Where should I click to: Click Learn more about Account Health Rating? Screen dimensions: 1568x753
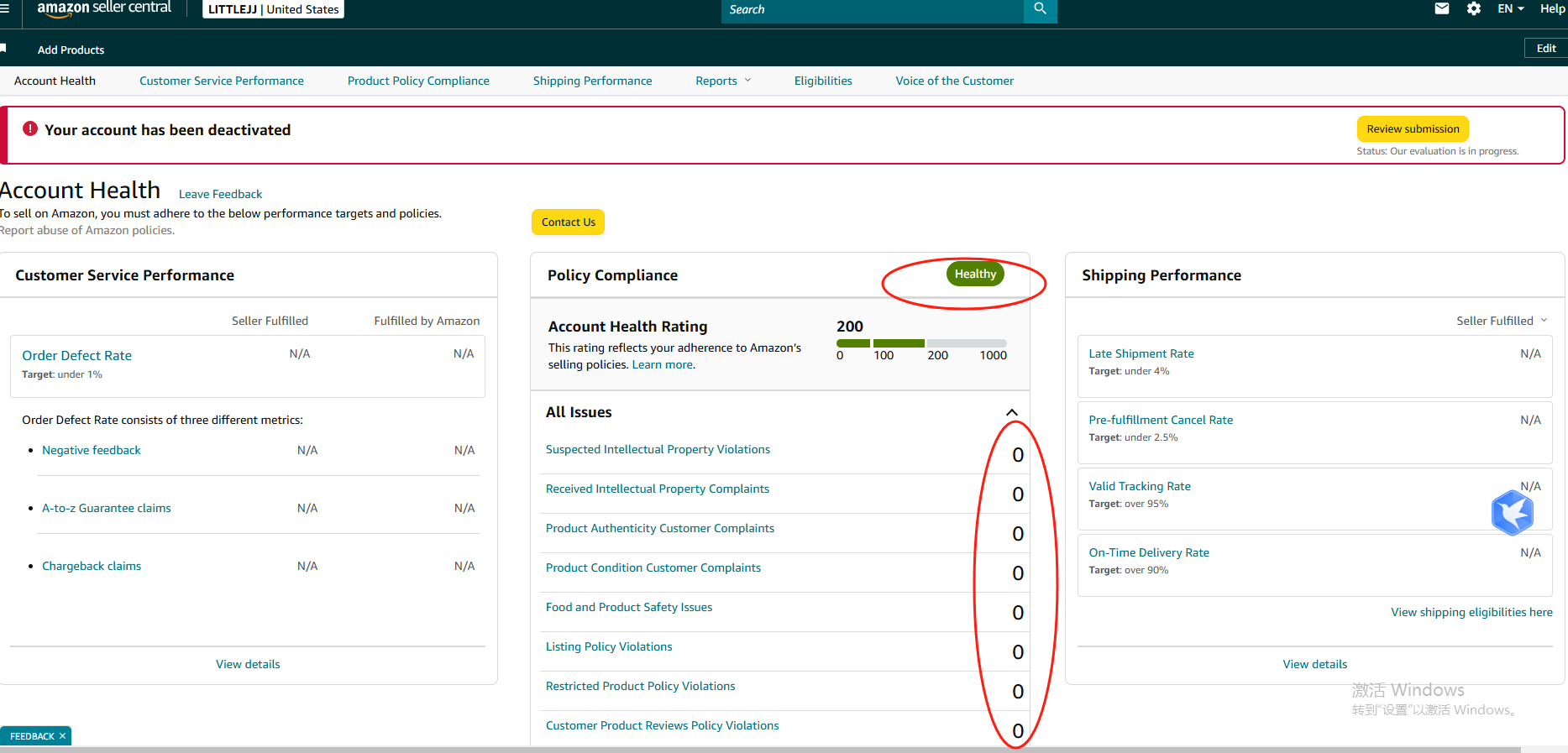coord(663,364)
